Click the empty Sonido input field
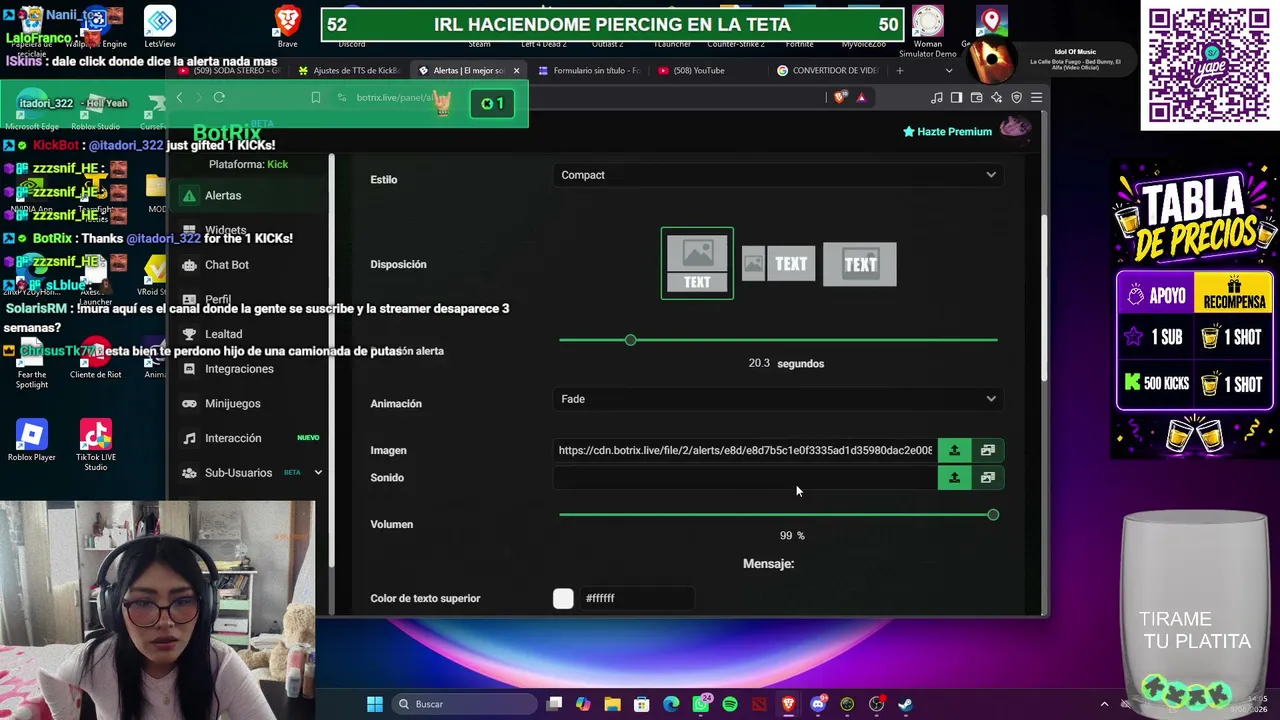1280x720 pixels. tap(745, 478)
